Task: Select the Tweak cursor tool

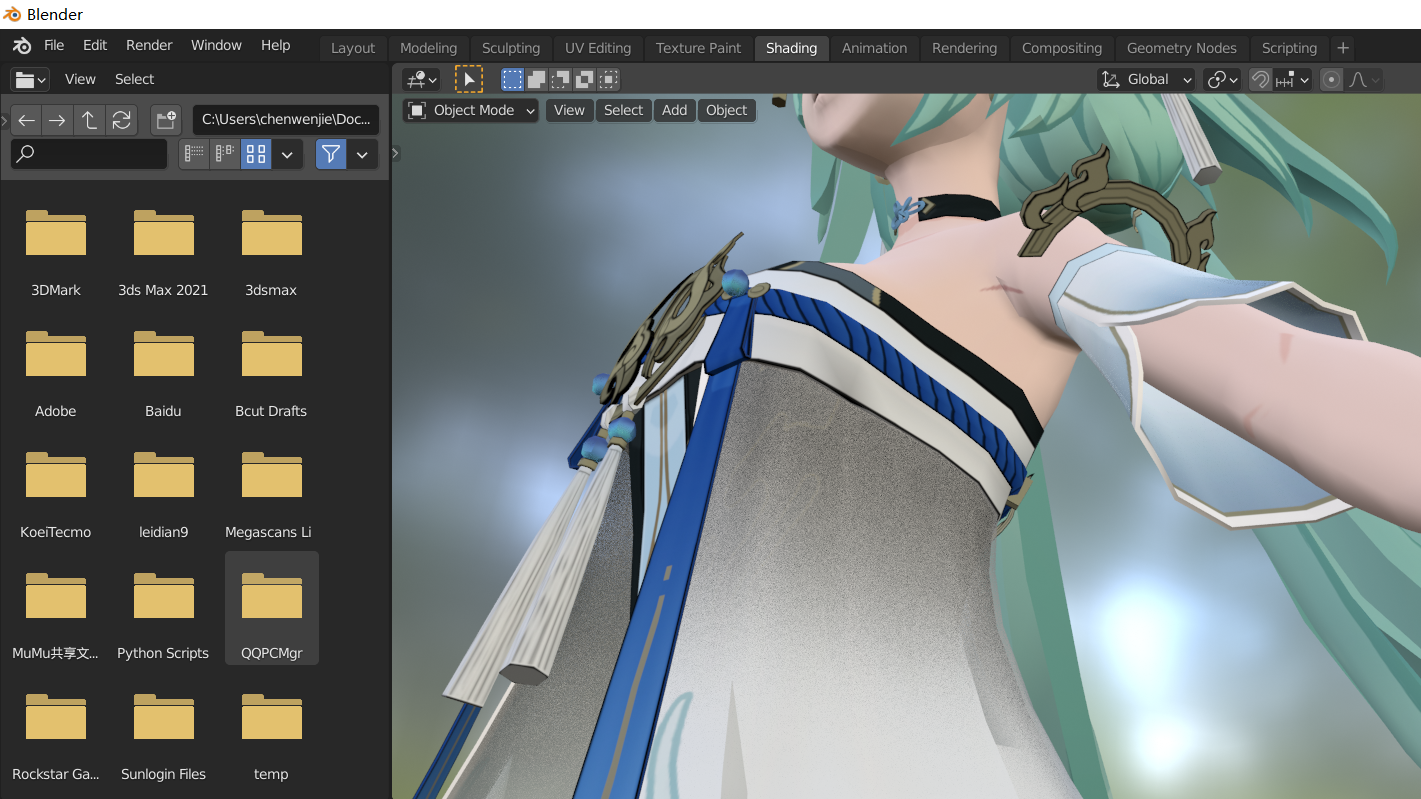Action: click(468, 80)
